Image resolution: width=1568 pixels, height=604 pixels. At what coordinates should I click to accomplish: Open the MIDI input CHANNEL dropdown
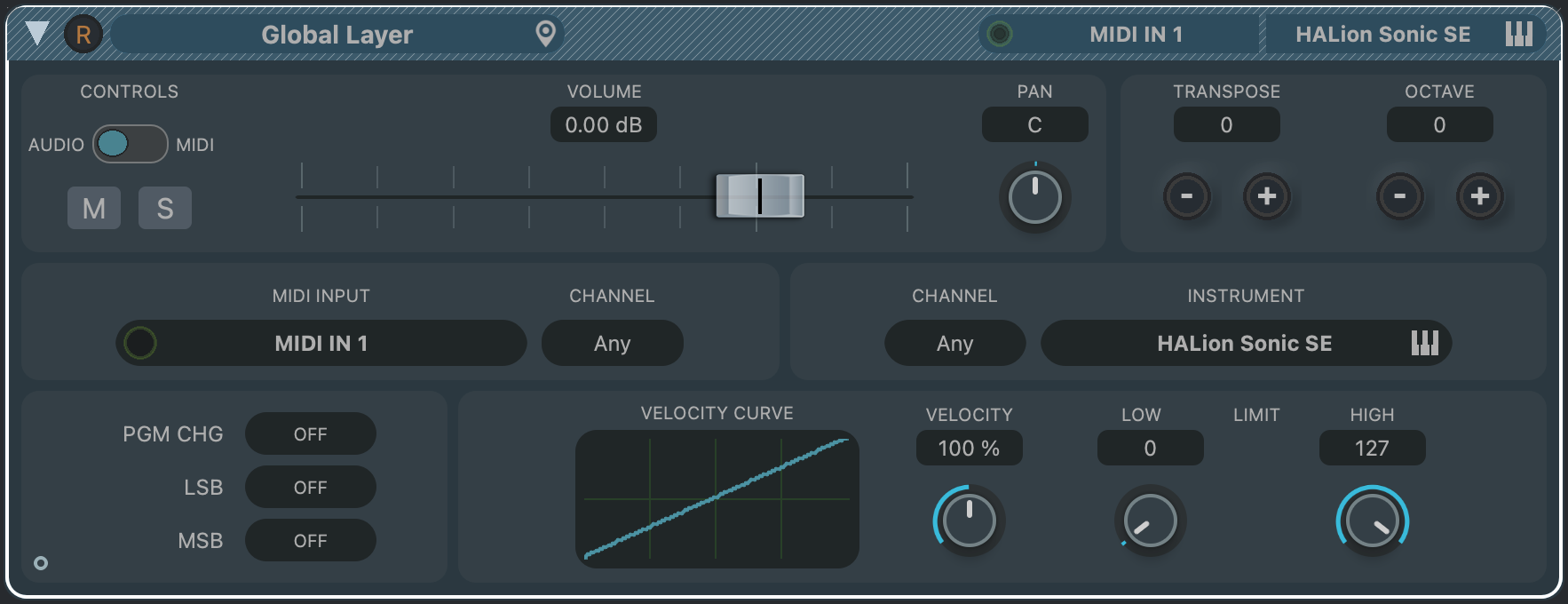click(x=612, y=343)
